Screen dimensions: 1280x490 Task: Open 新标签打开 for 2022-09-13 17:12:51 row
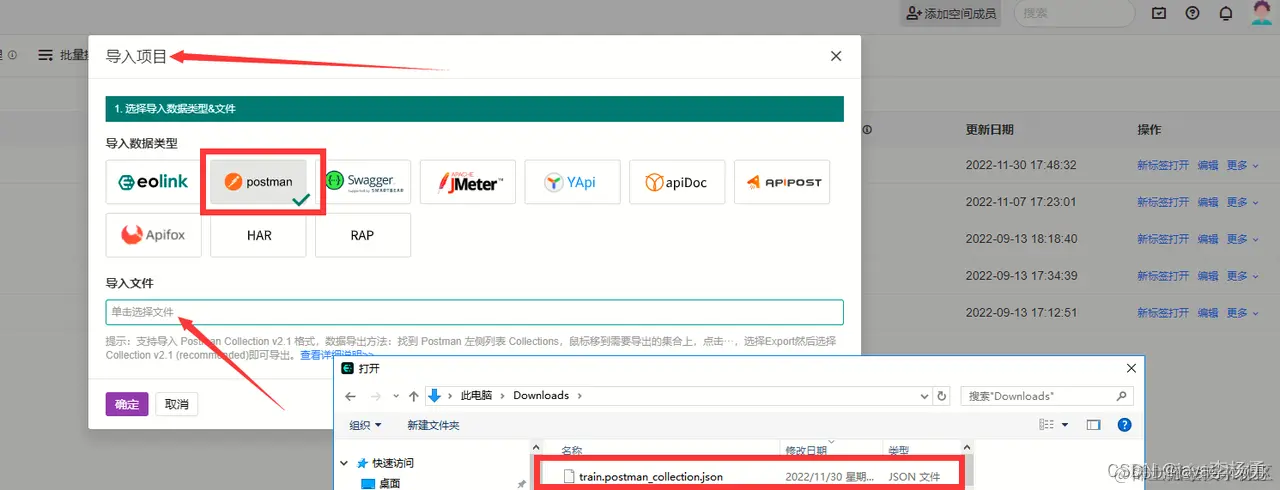(x=1163, y=313)
